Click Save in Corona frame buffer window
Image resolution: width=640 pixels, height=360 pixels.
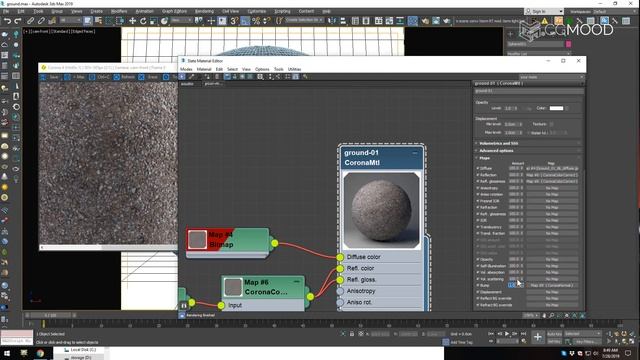coord(50,77)
